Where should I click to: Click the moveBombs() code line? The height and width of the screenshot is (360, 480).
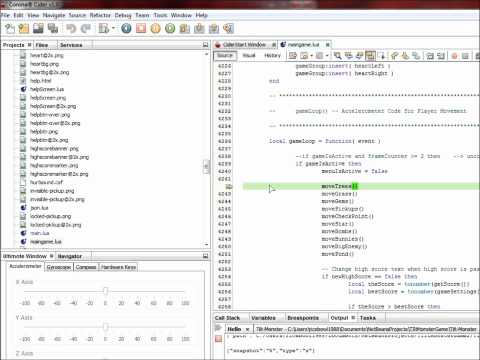(x=339, y=231)
